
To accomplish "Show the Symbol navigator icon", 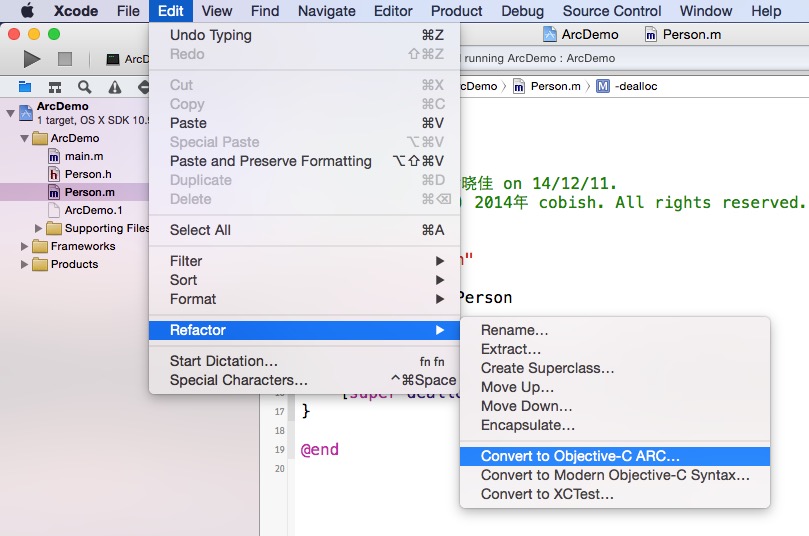I will pos(55,87).
